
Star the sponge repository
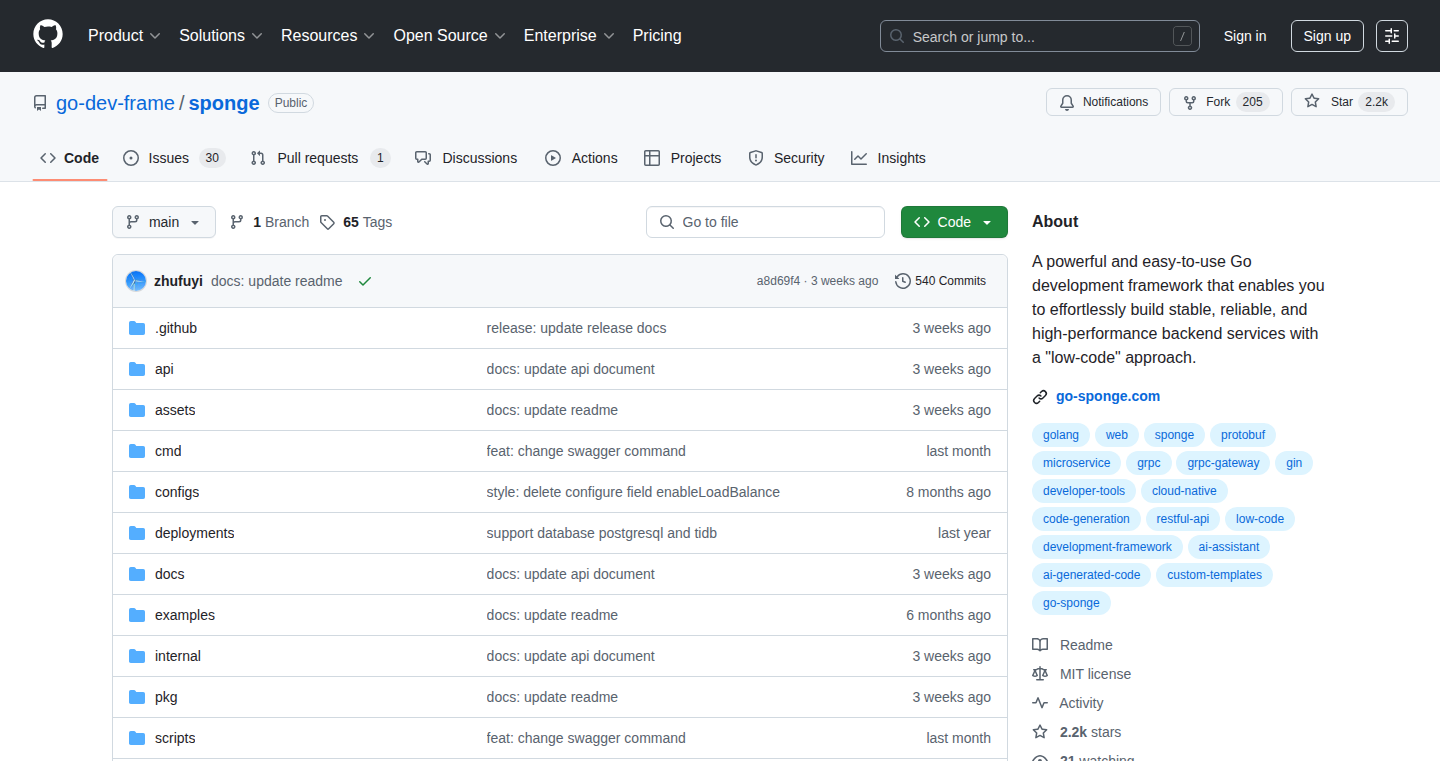click(x=1349, y=102)
